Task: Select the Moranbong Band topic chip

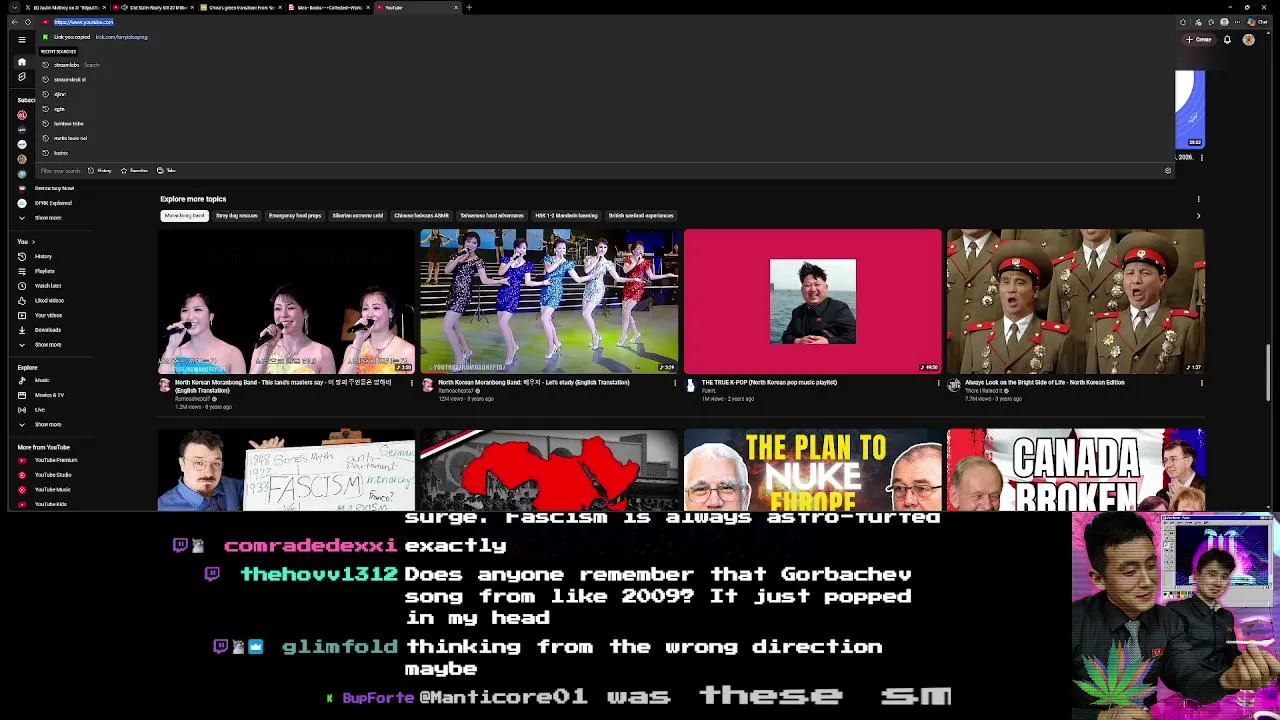Action: (184, 216)
